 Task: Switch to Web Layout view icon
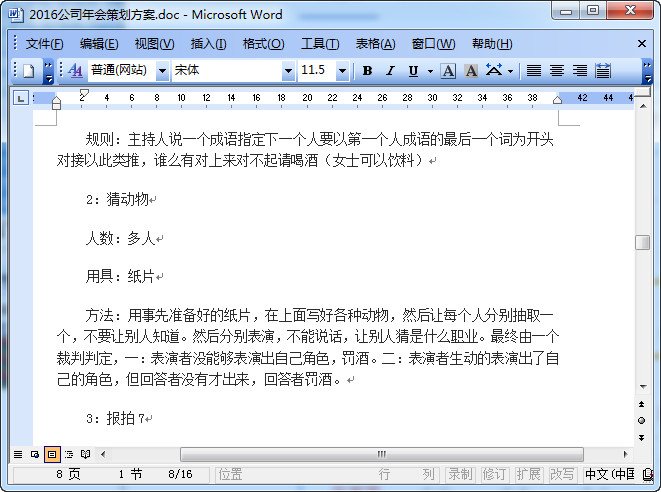click(x=35, y=454)
